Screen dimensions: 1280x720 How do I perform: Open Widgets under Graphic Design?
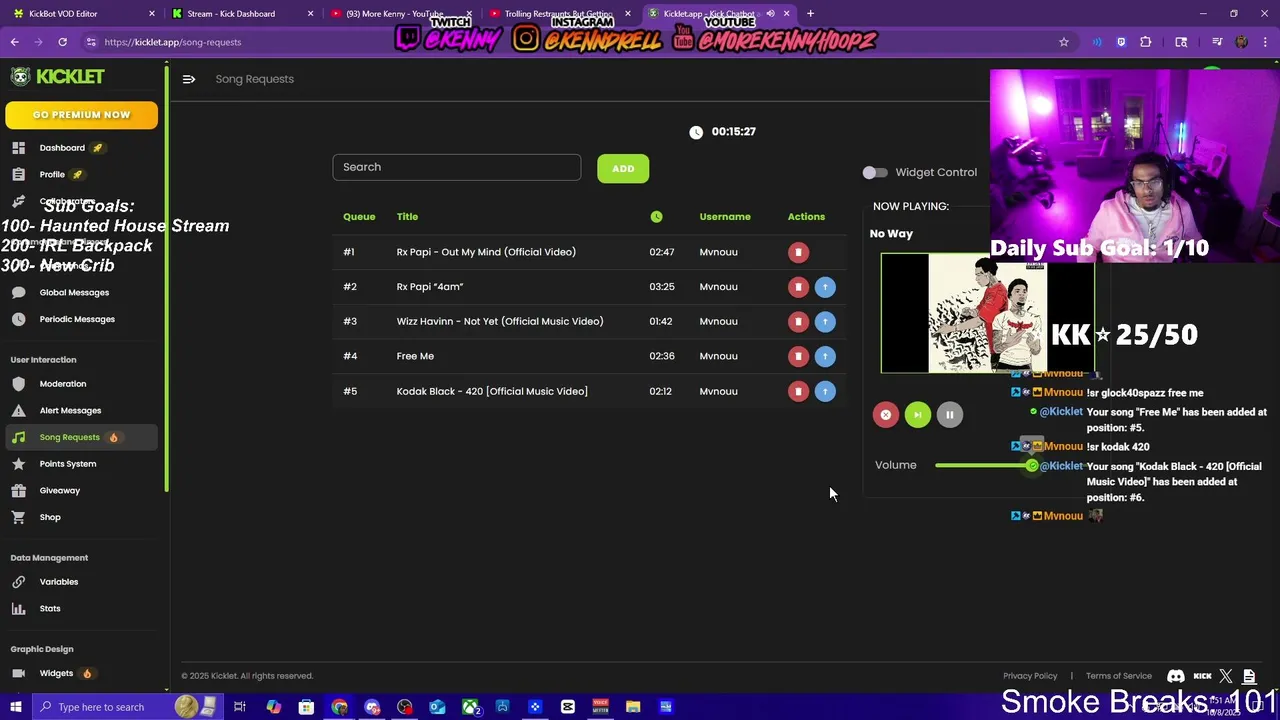[x=56, y=673]
